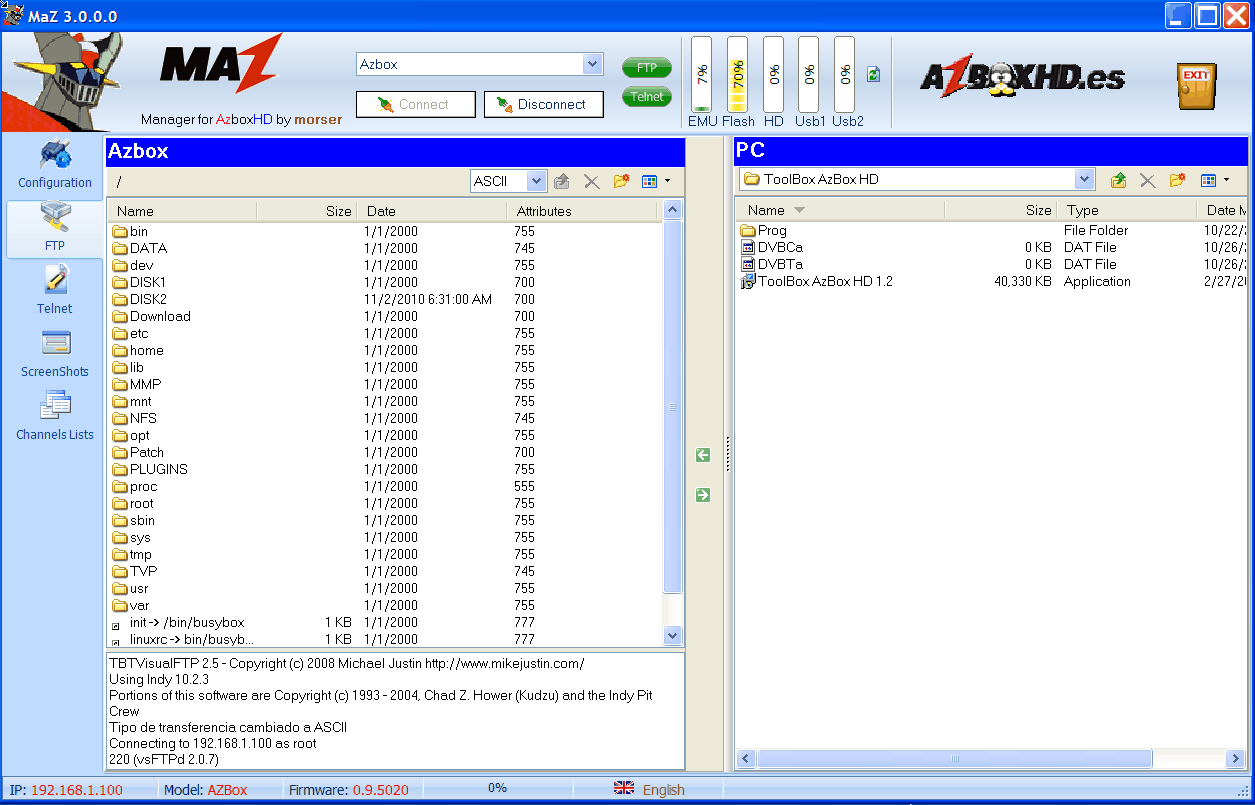This screenshot has height=805, width=1255.
Task: Select the Patch folder
Action: pyautogui.click(x=147, y=452)
